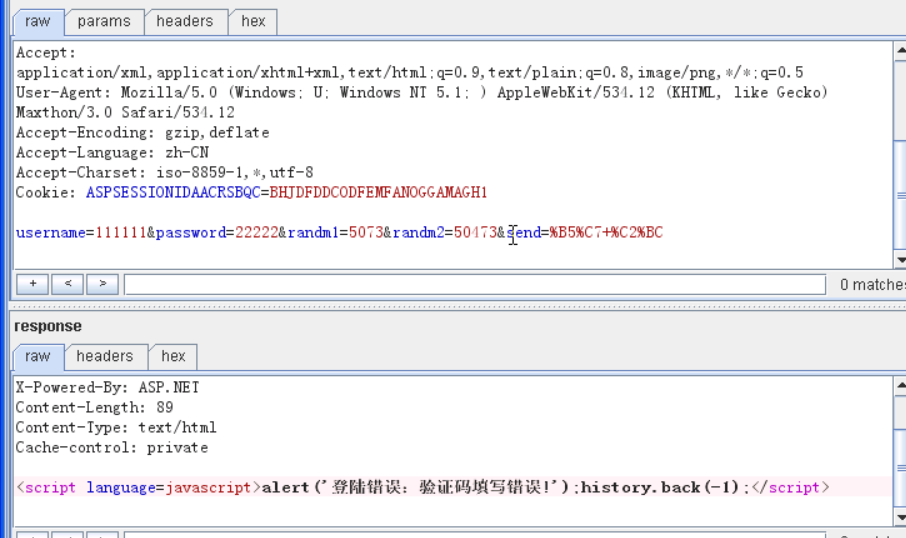906x538 pixels.
Task: Click the '50473' randm2 value
Action: 475,233
